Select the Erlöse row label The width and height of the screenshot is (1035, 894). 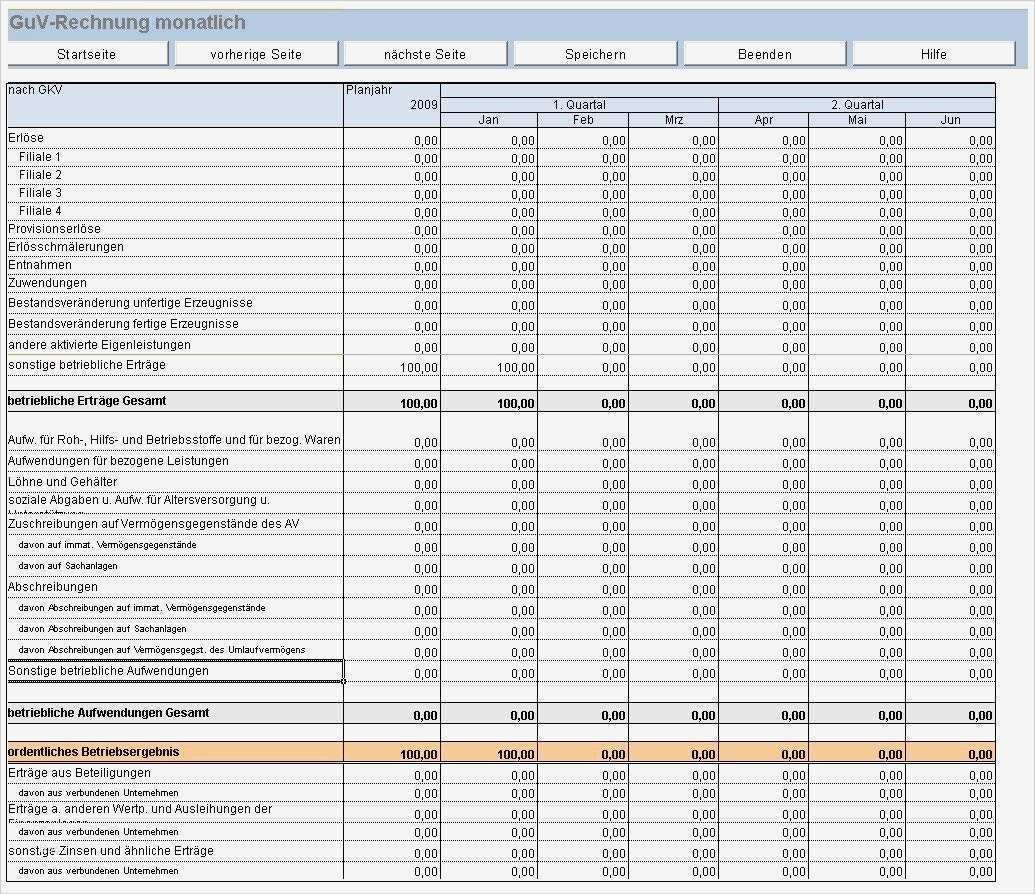pos(26,138)
